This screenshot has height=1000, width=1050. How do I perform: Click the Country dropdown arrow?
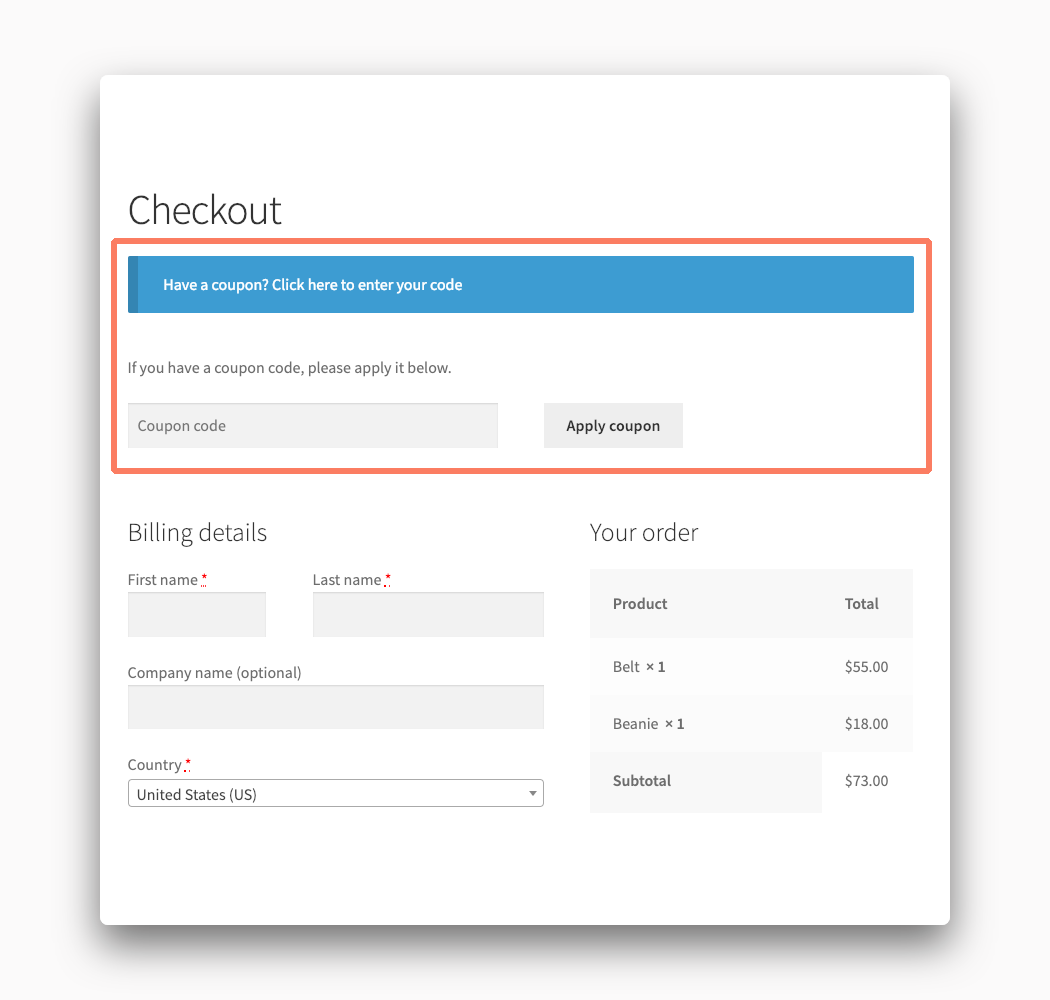pyautogui.click(x=533, y=793)
